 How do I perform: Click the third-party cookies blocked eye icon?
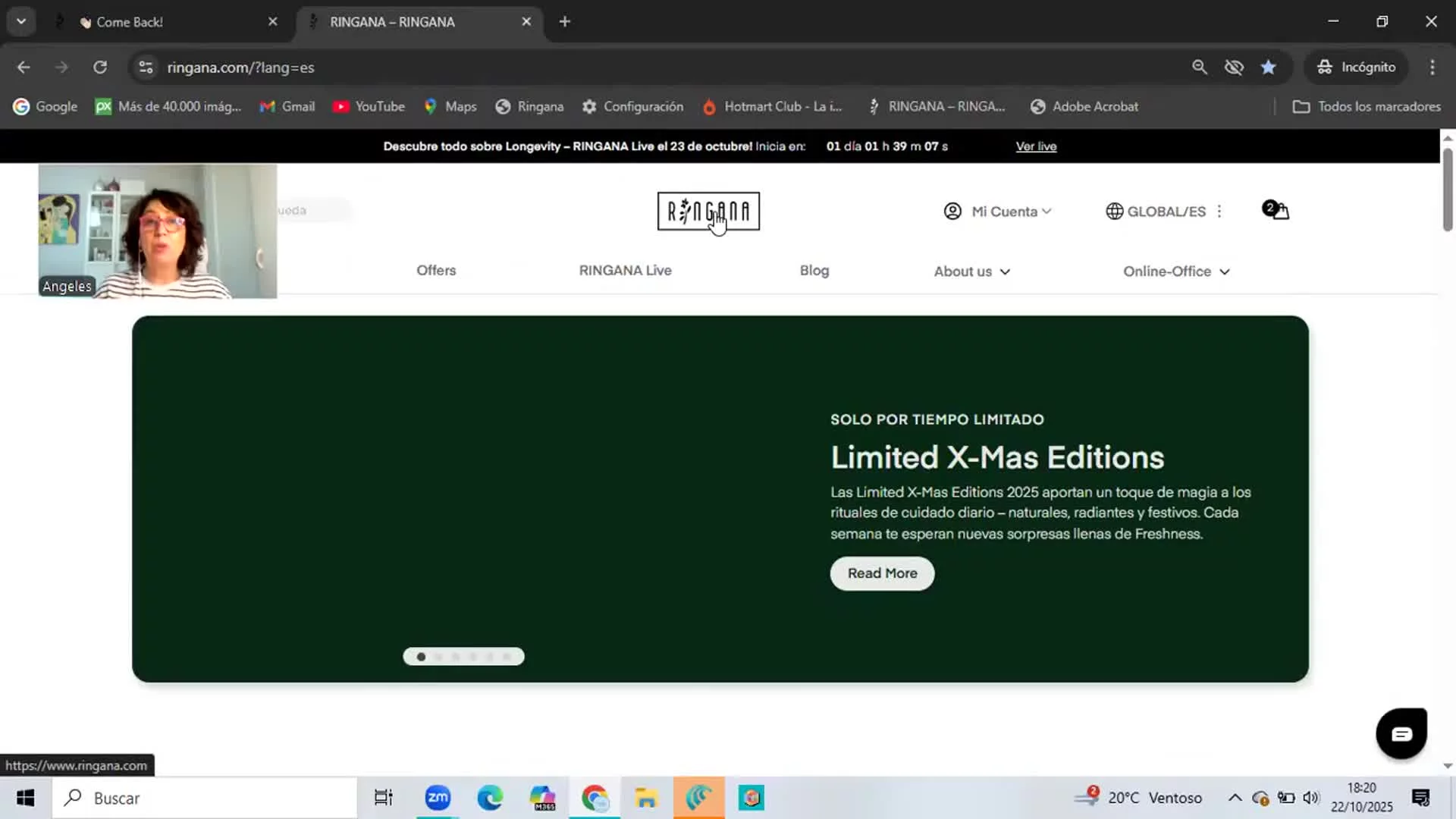click(1234, 67)
